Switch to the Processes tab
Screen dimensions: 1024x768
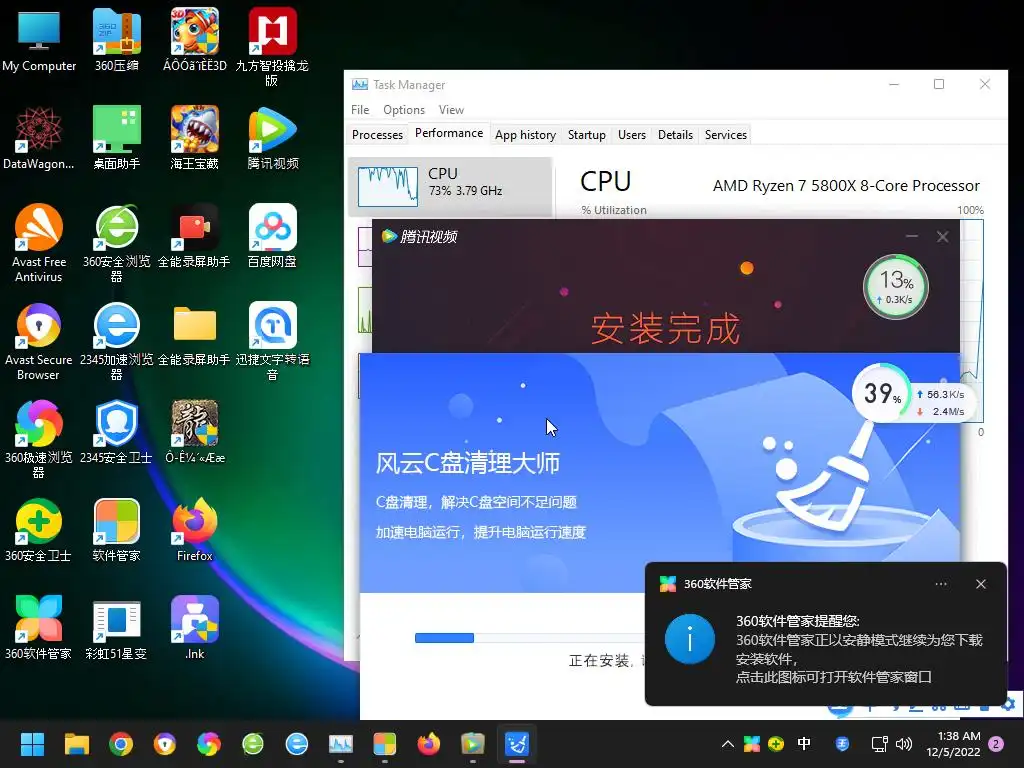click(x=377, y=135)
